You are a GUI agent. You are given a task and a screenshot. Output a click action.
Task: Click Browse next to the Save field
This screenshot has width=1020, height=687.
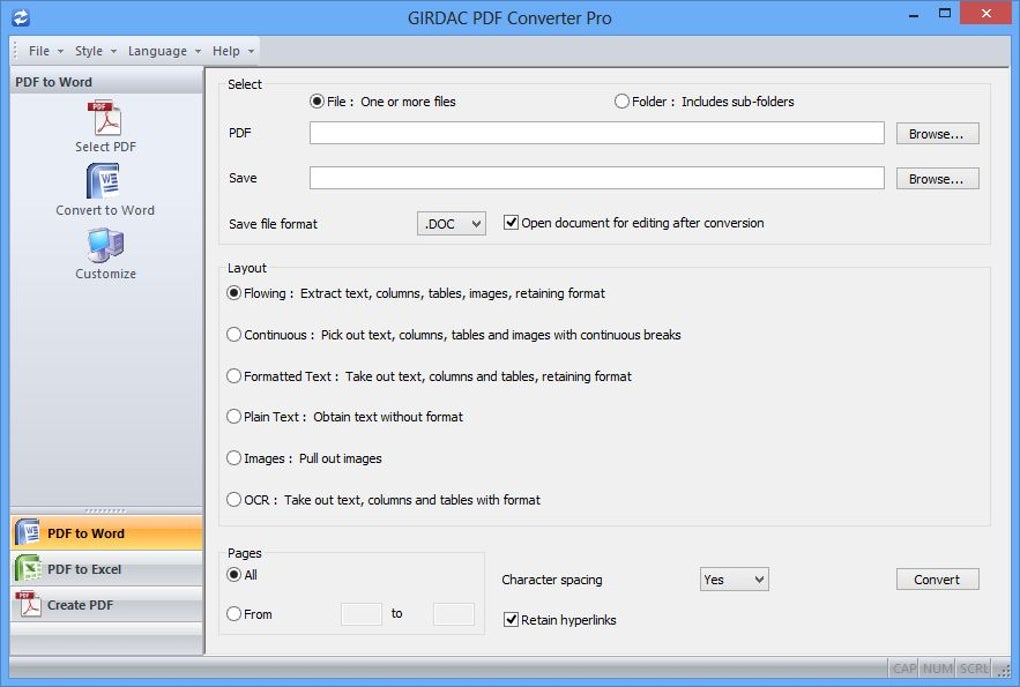937,178
